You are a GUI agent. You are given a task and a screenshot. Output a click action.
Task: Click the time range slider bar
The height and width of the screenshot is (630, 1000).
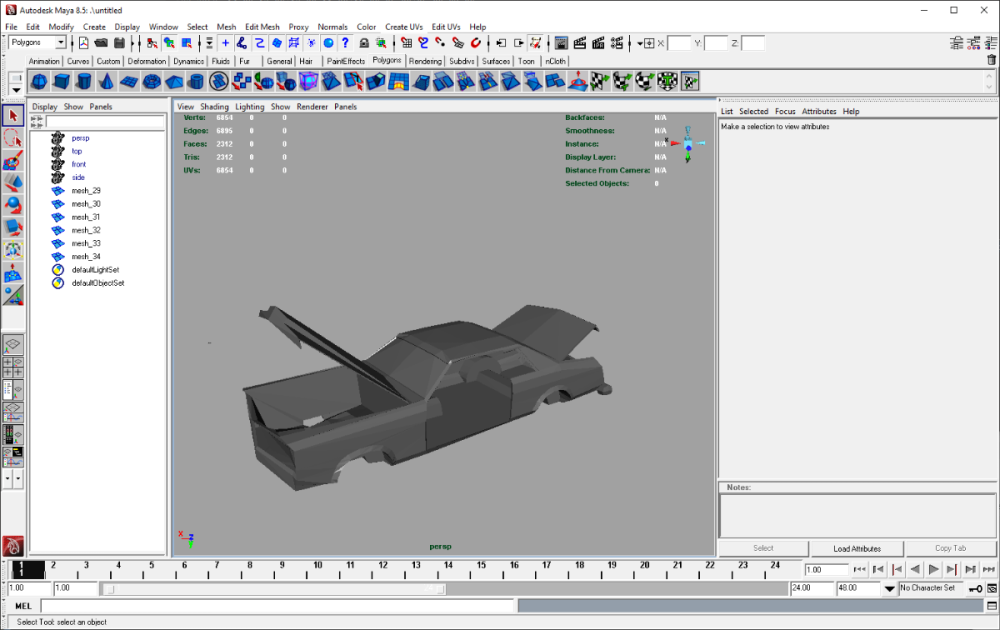(275, 589)
